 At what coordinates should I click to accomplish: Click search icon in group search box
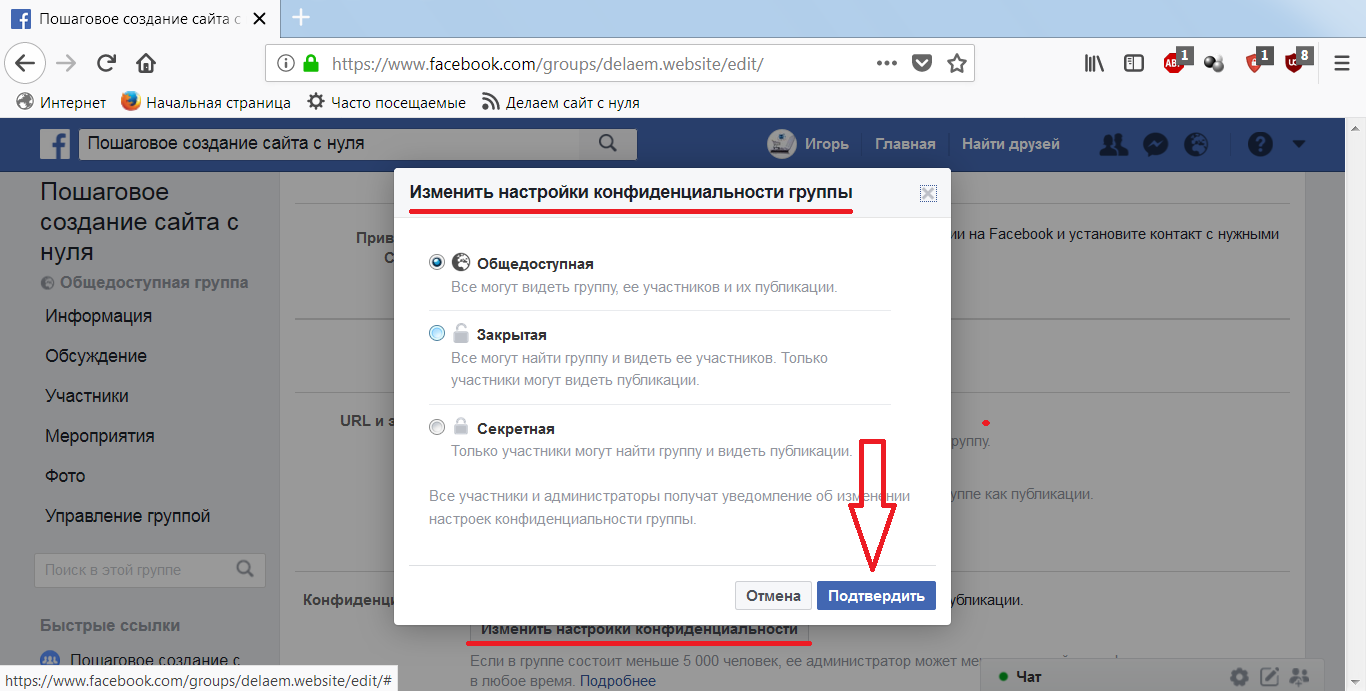245,569
